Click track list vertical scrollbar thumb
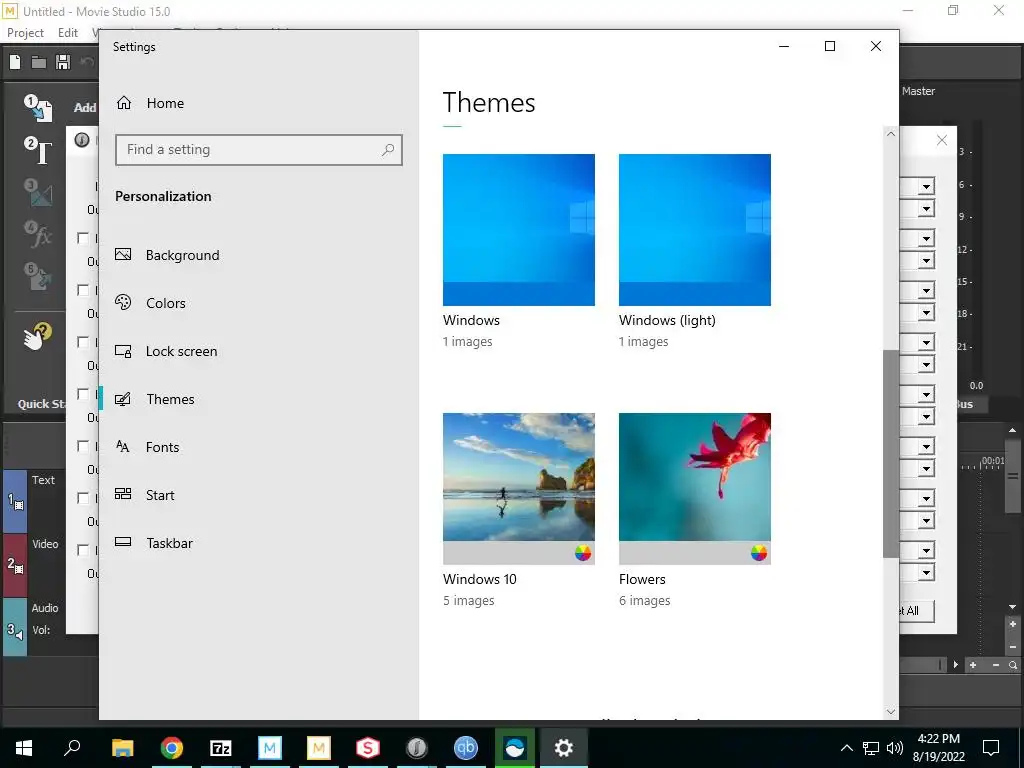The image size is (1024, 768). point(1013,477)
